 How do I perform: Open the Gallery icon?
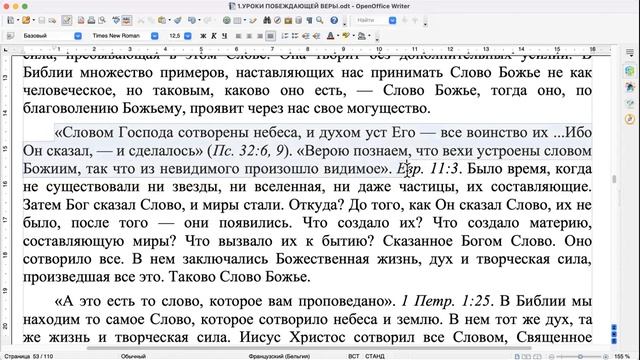click(288, 20)
